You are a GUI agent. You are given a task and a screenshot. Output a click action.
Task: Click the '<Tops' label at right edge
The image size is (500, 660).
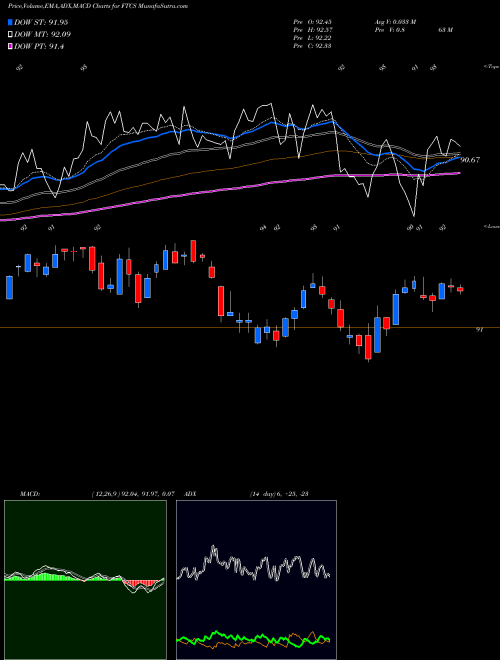pos(491,67)
